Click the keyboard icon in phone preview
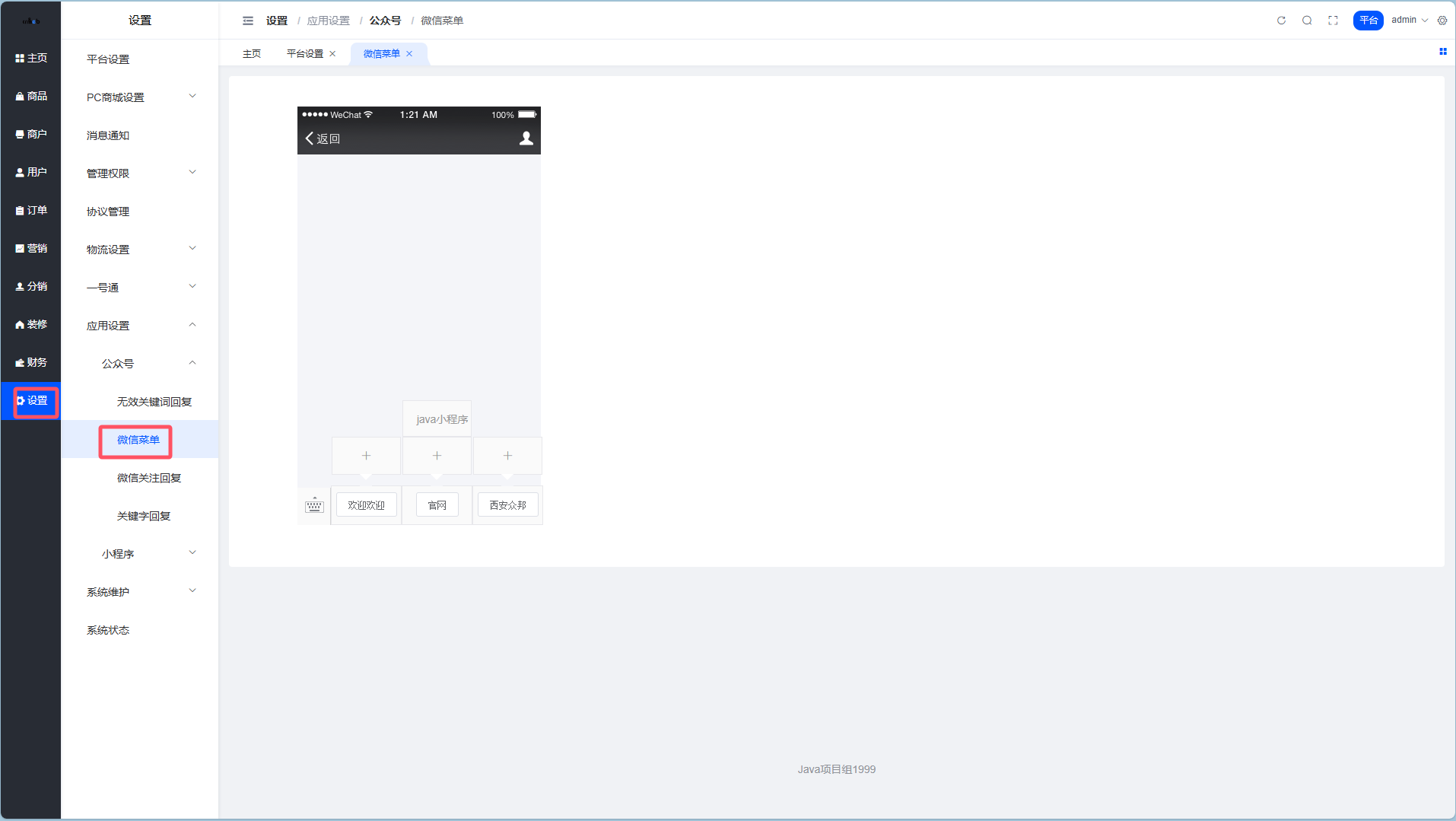The image size is (1456, 821). tap(314, 505)
